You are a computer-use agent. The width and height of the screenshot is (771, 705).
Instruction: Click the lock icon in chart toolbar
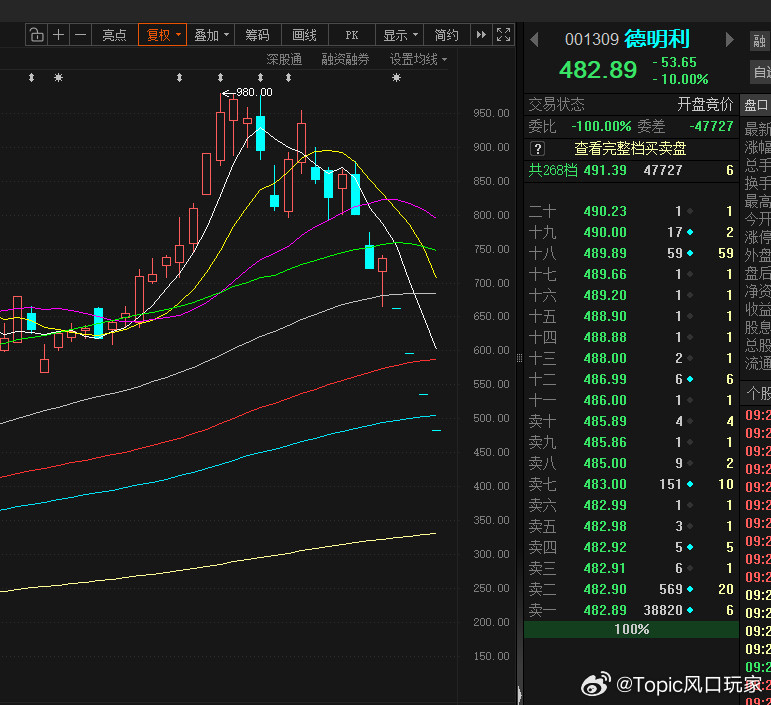click(37, 35)
